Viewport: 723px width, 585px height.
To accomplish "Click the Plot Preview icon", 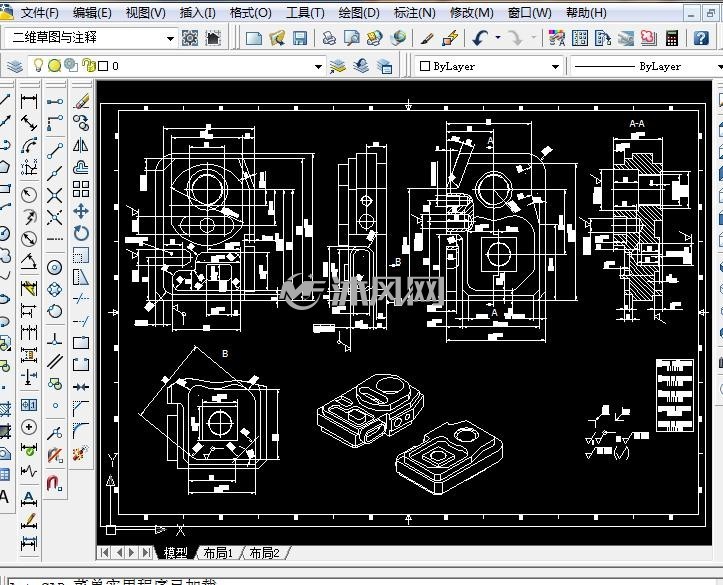I will tap(352, 38).
